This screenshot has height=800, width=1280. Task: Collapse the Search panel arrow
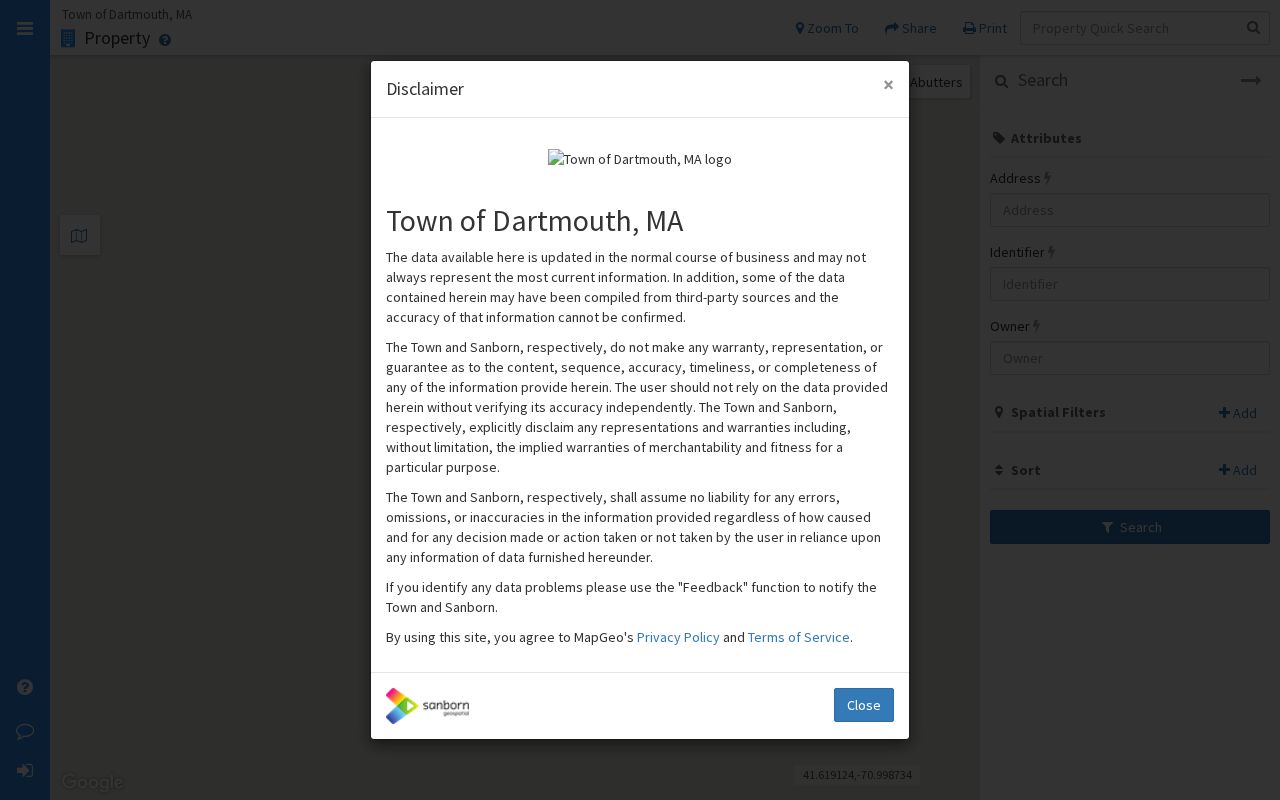point(1251,81)
